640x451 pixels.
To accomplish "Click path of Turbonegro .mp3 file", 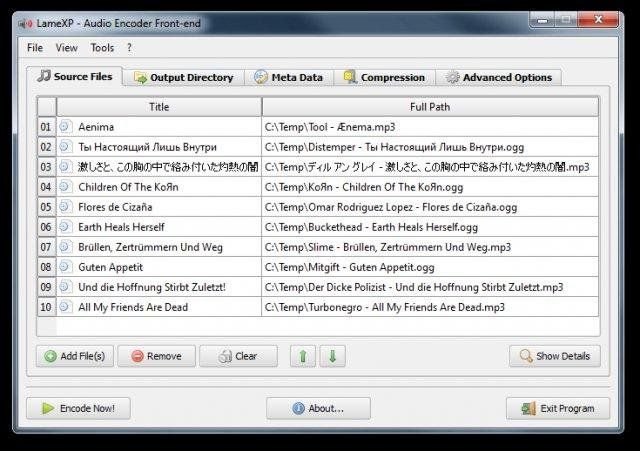I will (x=430, y=307).
